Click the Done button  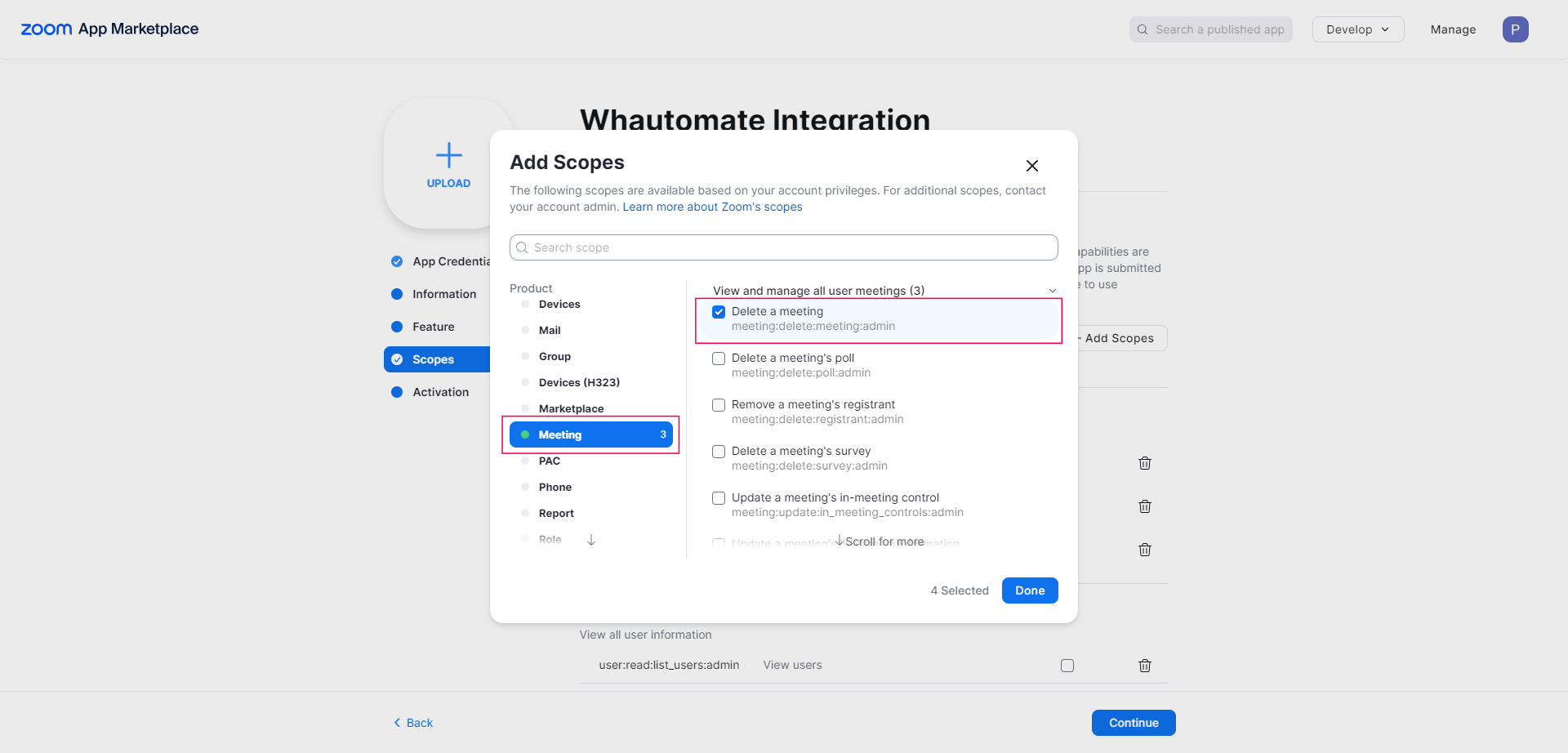pyautogui.click(x=1029, y=590)
